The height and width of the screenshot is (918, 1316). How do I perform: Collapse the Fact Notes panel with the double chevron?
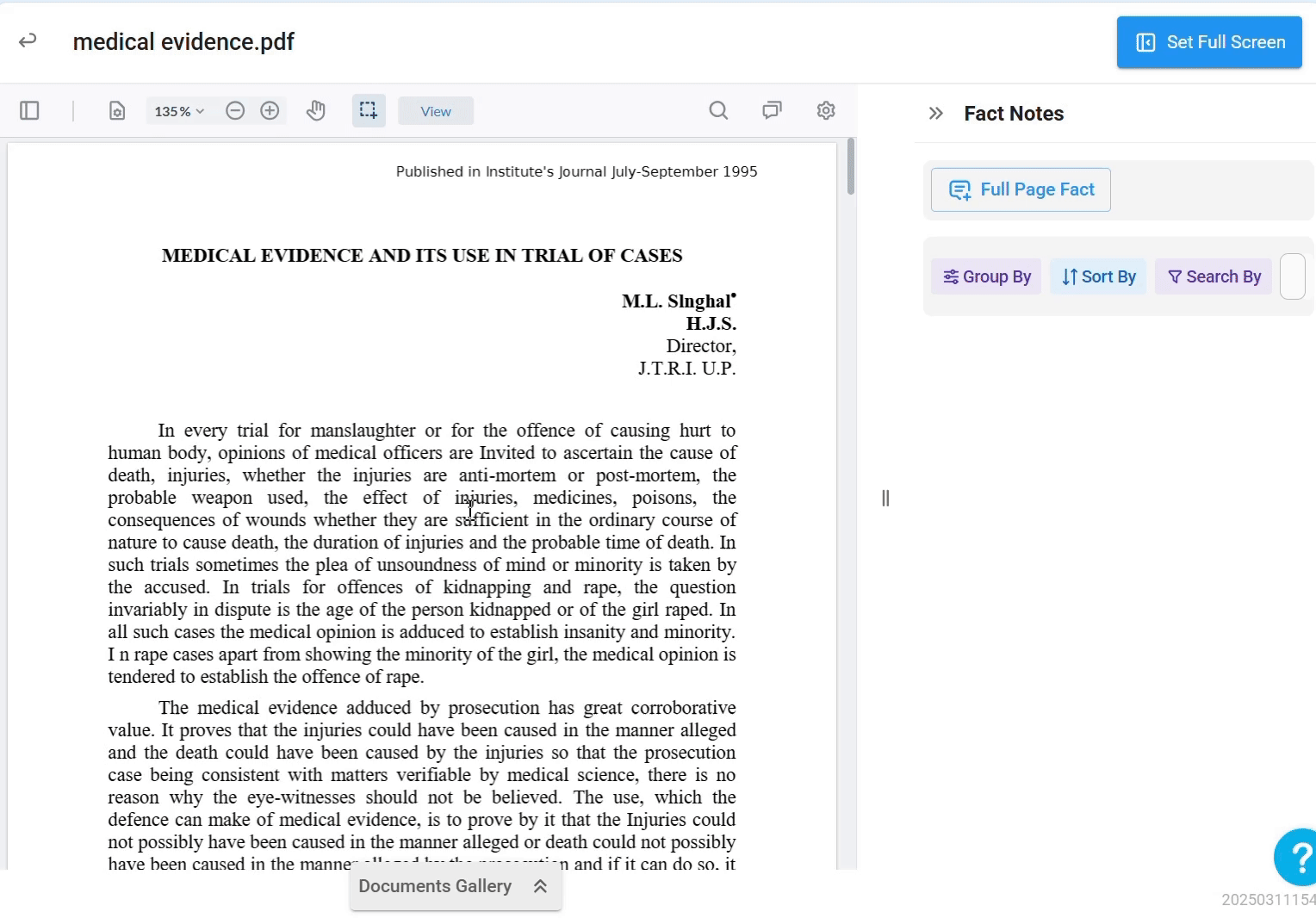936,113
